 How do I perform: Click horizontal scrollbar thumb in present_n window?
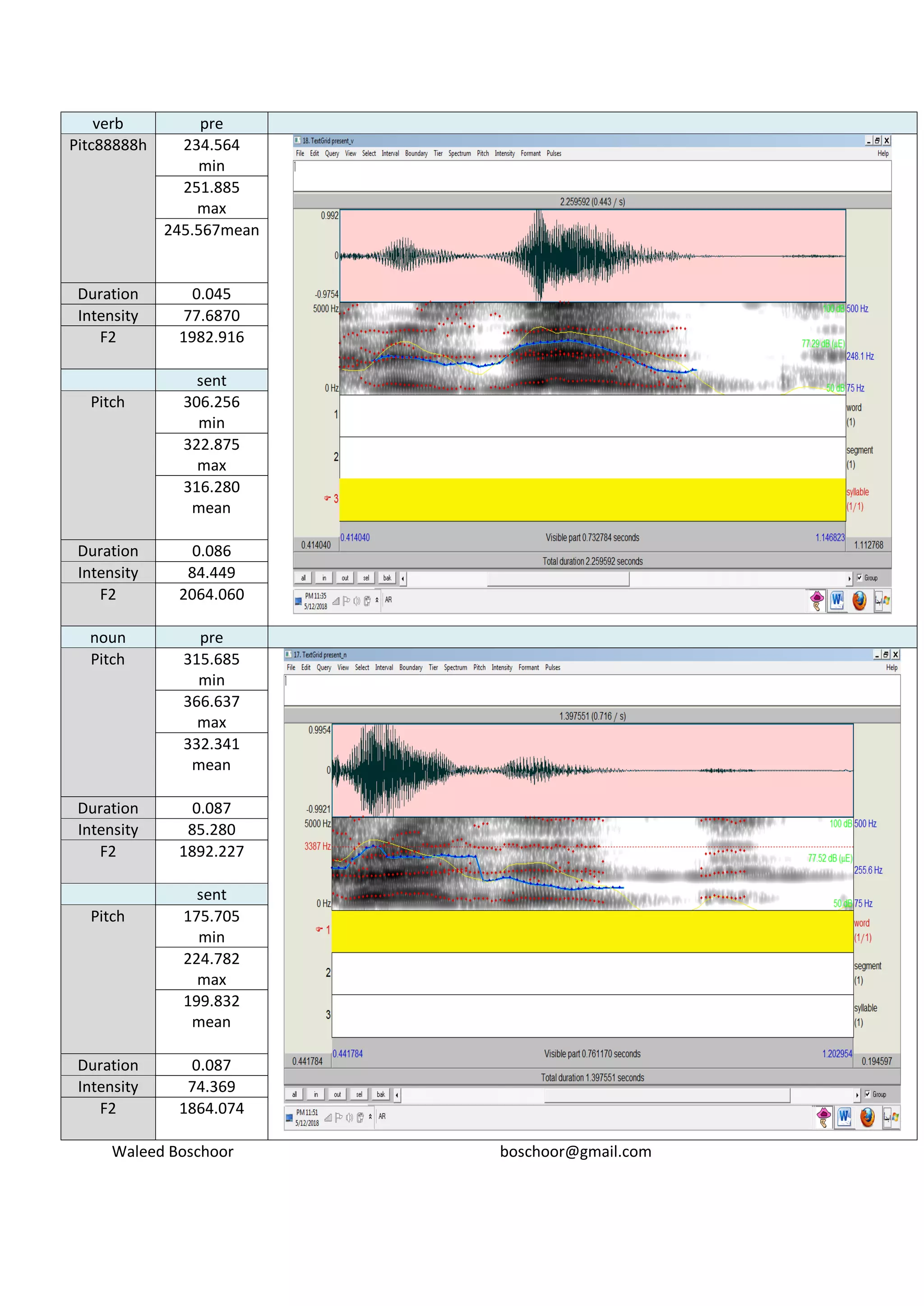pos(667,1095)
